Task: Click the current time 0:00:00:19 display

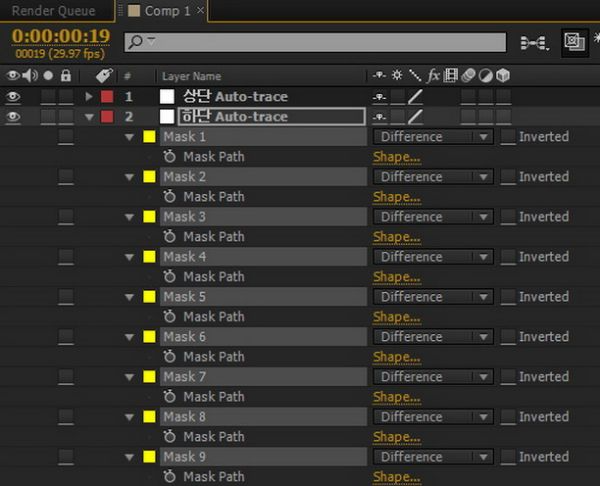Action: point(61,36)
